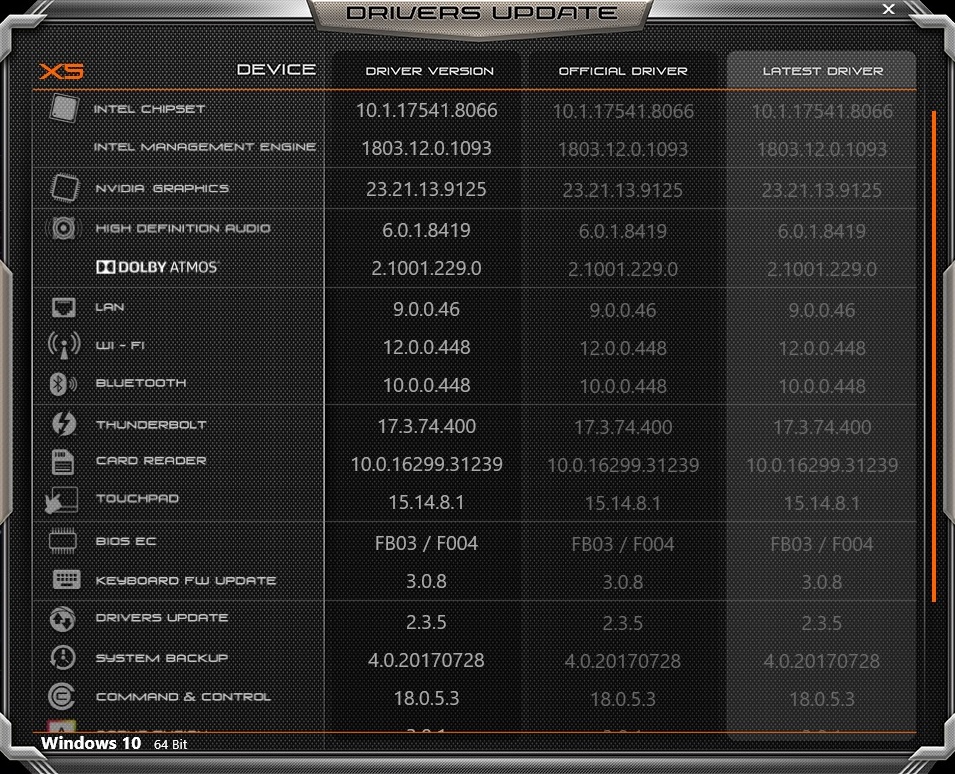The image size is (955, 774).
Task: Select official driver 1803.12.0.1093 value
Action: [622, 149]
